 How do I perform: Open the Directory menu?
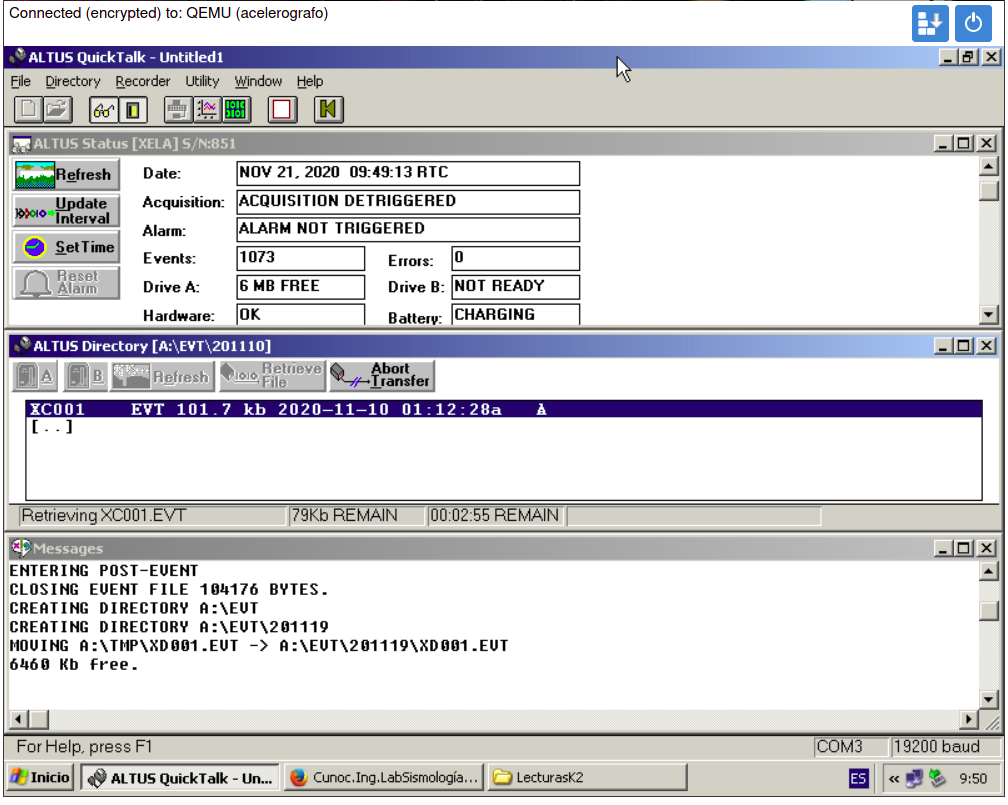tap(73, 81)
